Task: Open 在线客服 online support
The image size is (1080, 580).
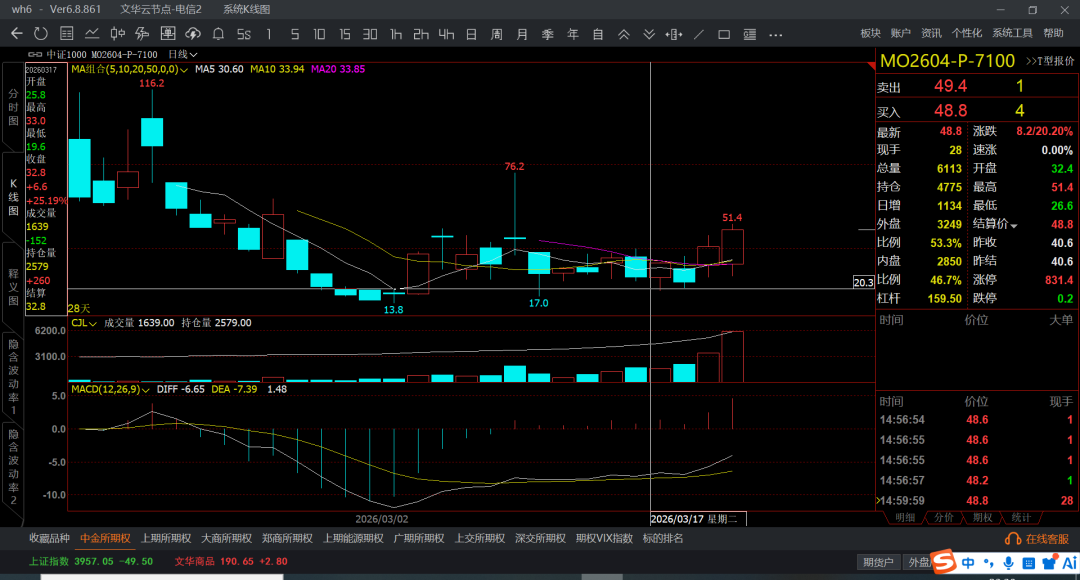Action: pos(1037,539)
